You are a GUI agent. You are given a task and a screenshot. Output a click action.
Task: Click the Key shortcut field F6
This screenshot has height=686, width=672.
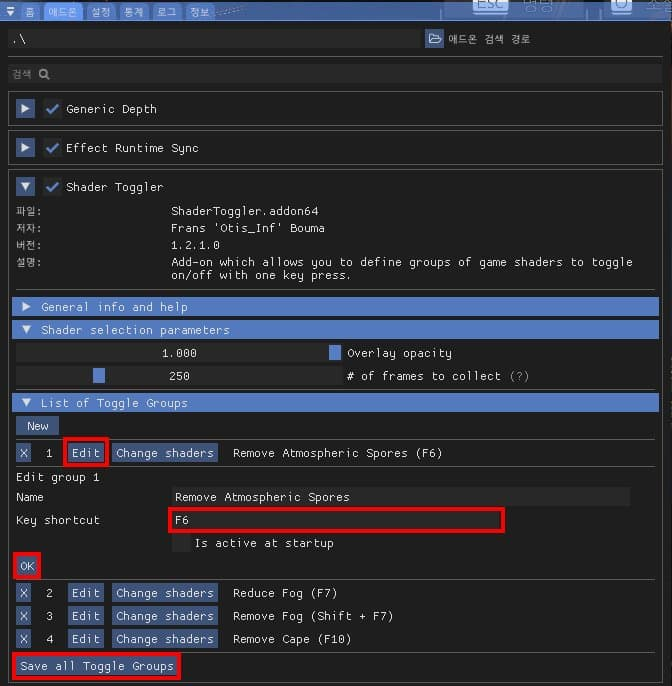click(x=336, y=520)
